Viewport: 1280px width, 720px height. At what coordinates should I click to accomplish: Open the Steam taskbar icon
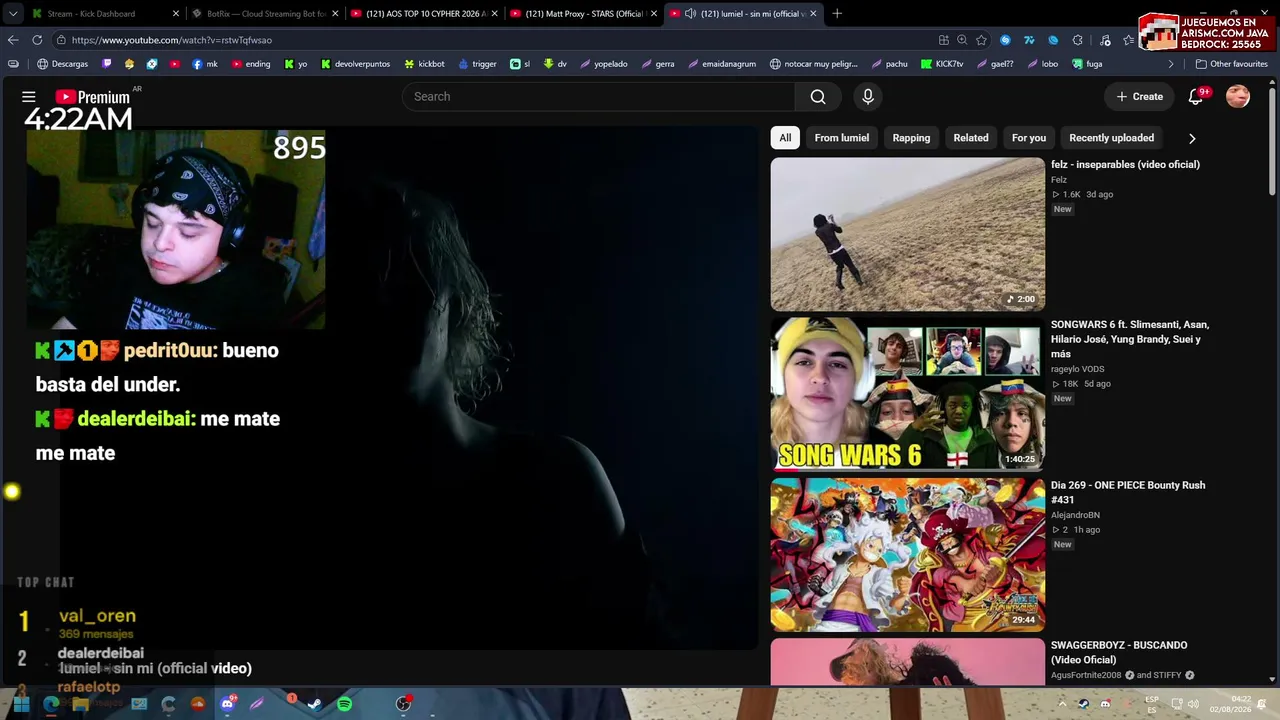(314, 704)
